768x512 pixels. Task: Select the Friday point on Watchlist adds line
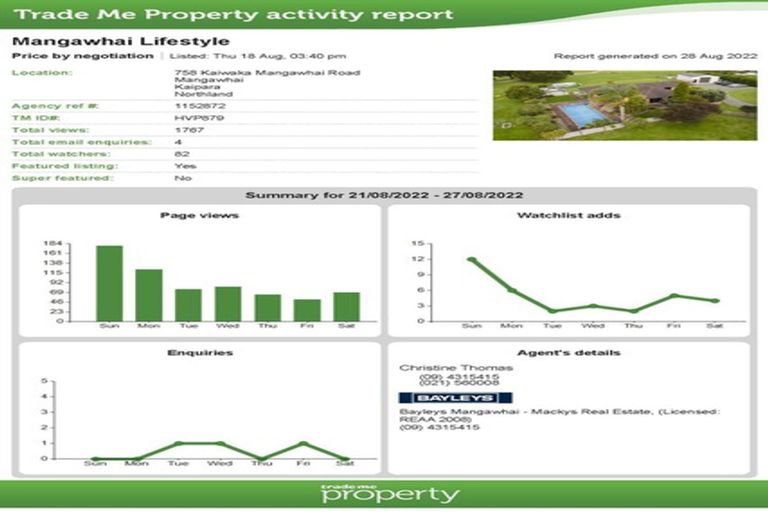tap(674, 296)
